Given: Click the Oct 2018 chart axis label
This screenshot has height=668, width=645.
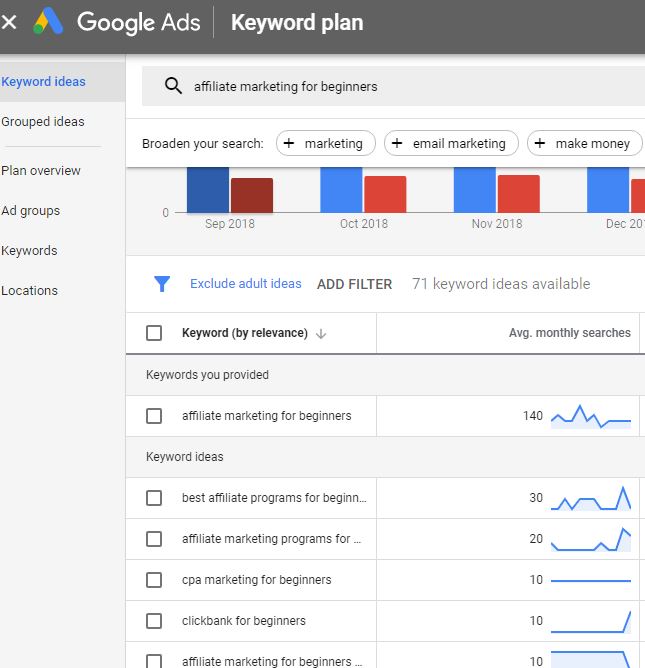Looking at the screenshot, I should click(x=364, y=224).
